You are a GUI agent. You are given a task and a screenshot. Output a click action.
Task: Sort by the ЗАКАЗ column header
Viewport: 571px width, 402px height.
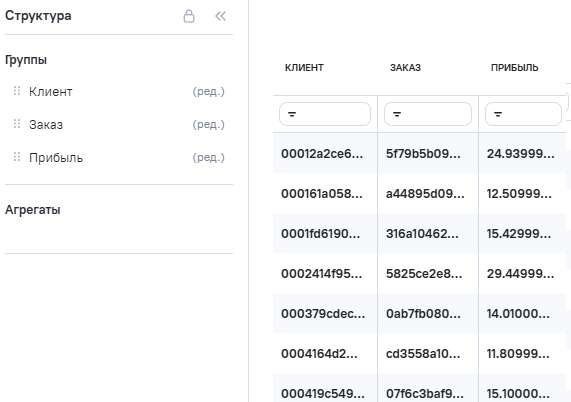(x=405, y=68)
